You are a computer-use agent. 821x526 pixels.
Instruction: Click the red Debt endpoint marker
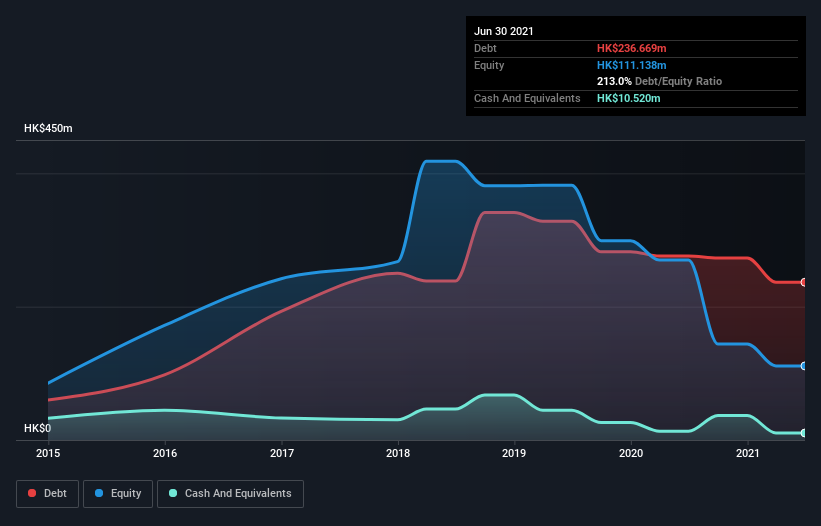(804, 283)
